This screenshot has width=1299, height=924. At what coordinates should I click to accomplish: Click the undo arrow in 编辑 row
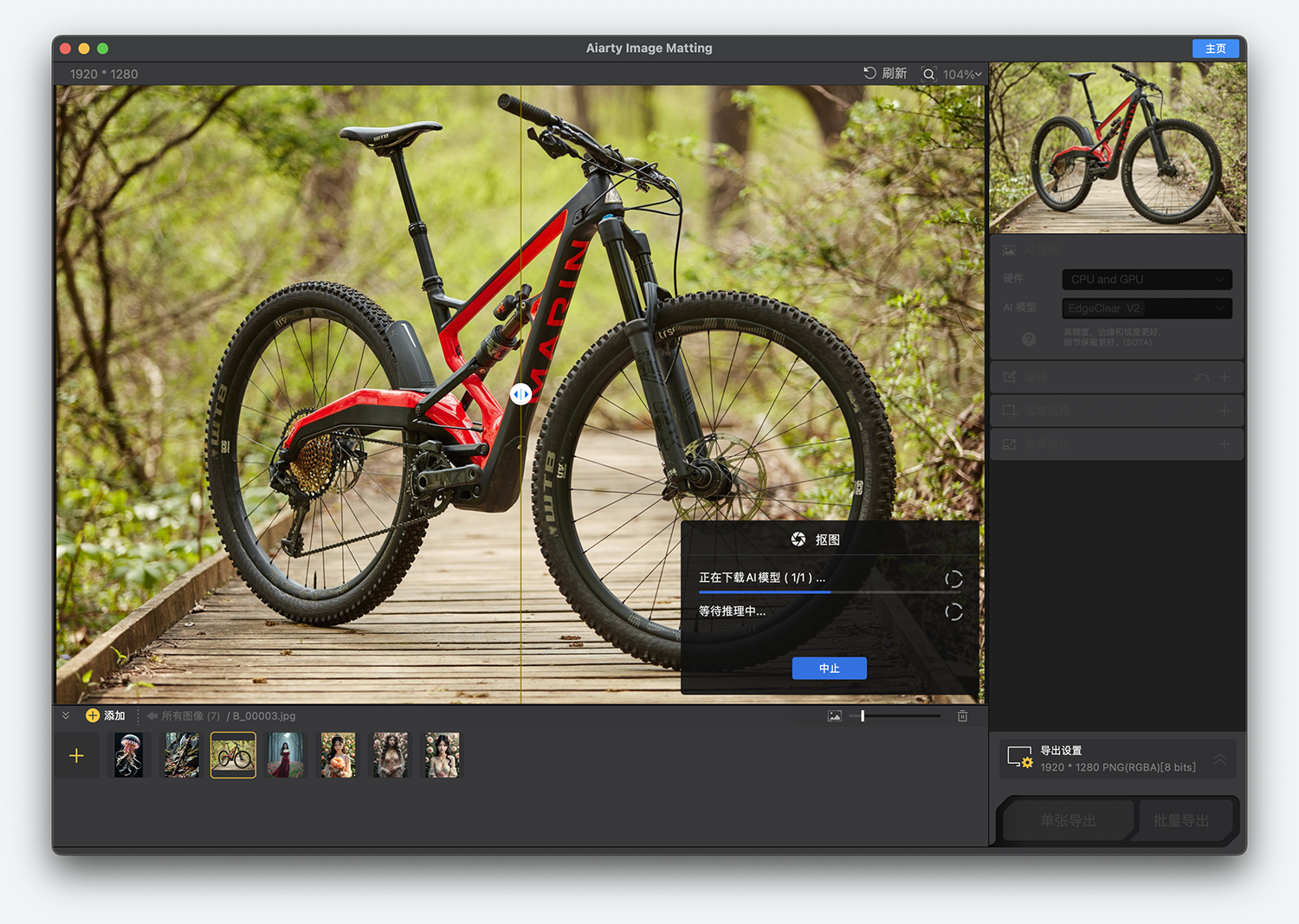coord(1201,378)
